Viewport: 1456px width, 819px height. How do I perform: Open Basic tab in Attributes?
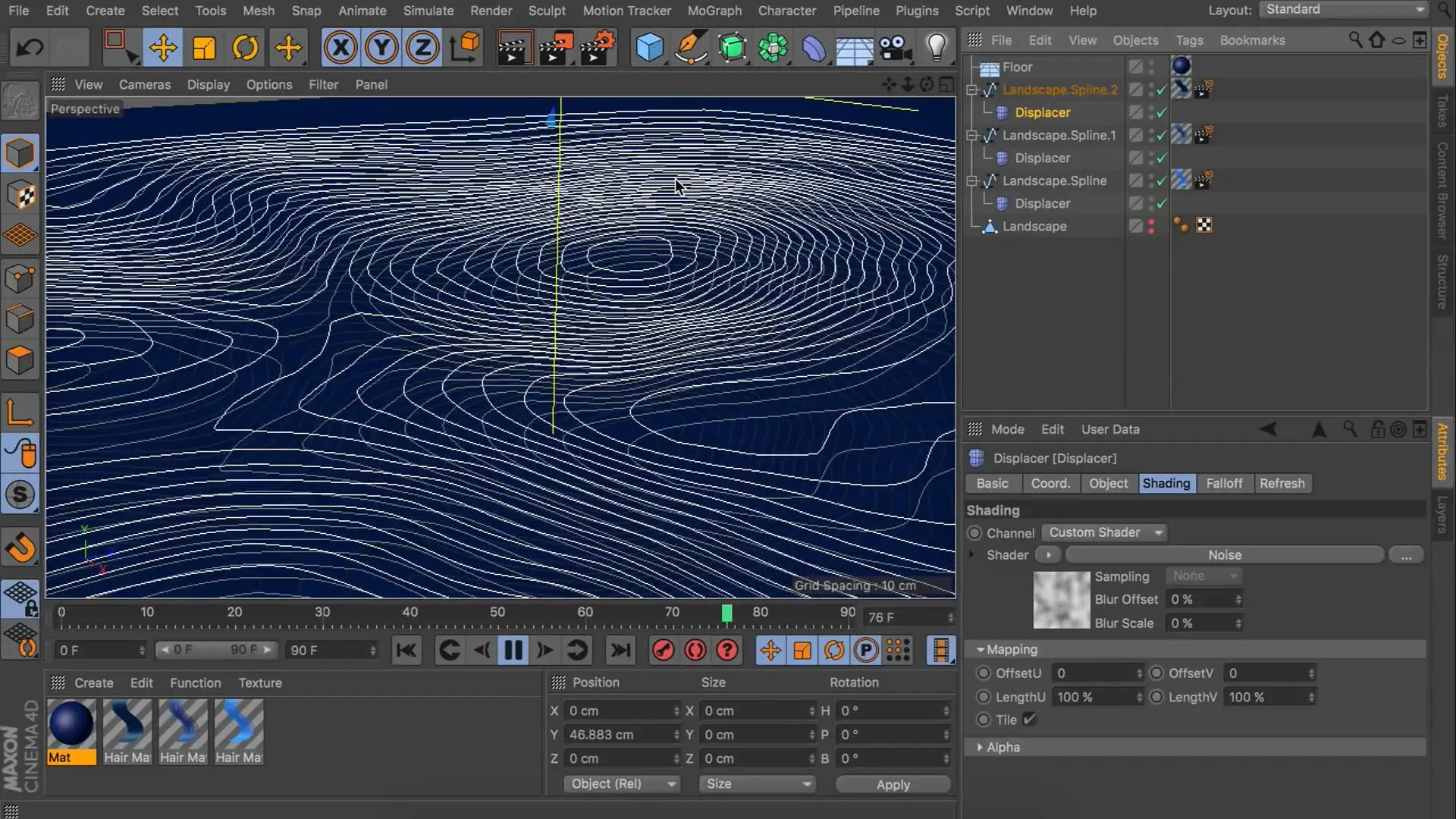(x=992, y=483)
